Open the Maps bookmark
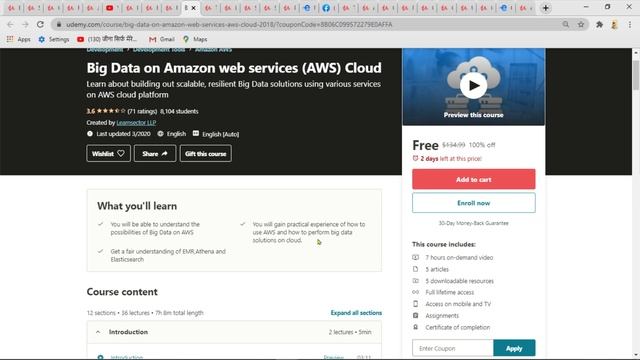This screenshot has height=360, width=640. point(195,39)
